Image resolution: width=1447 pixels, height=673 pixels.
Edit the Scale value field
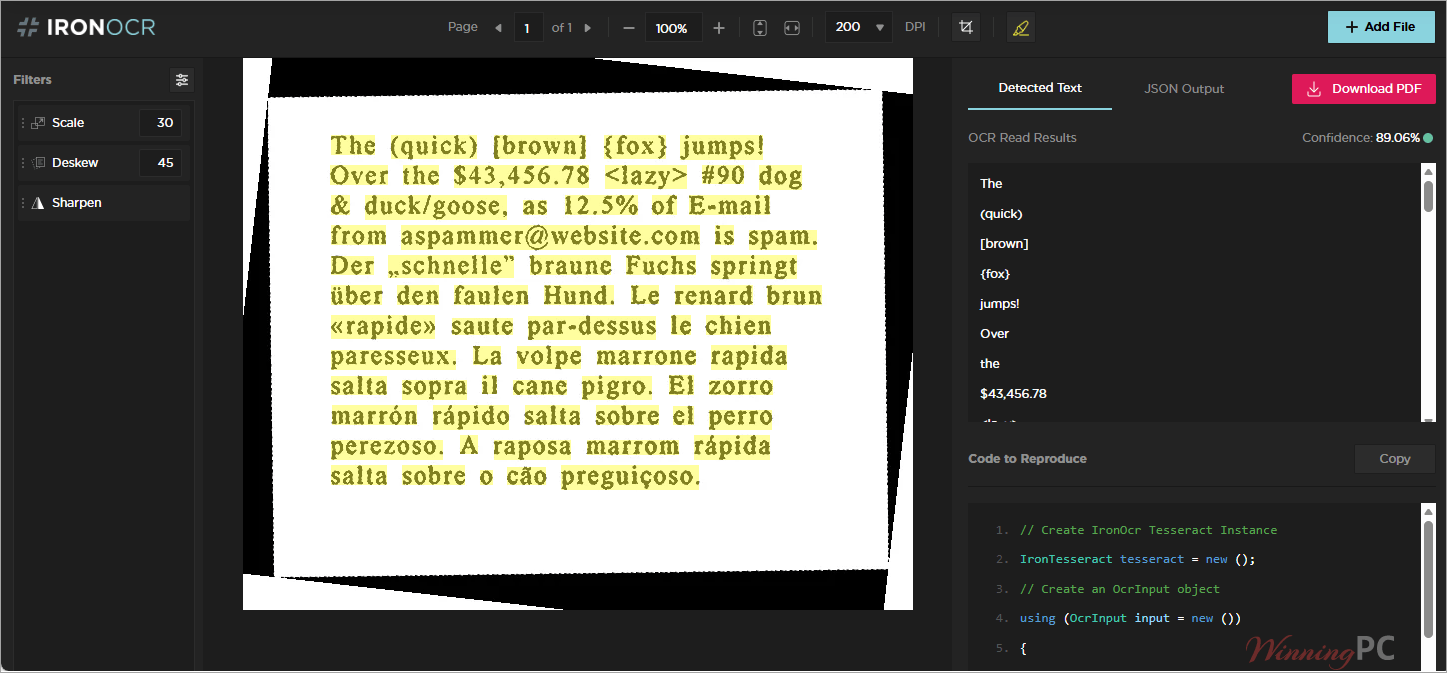point(161,123)
